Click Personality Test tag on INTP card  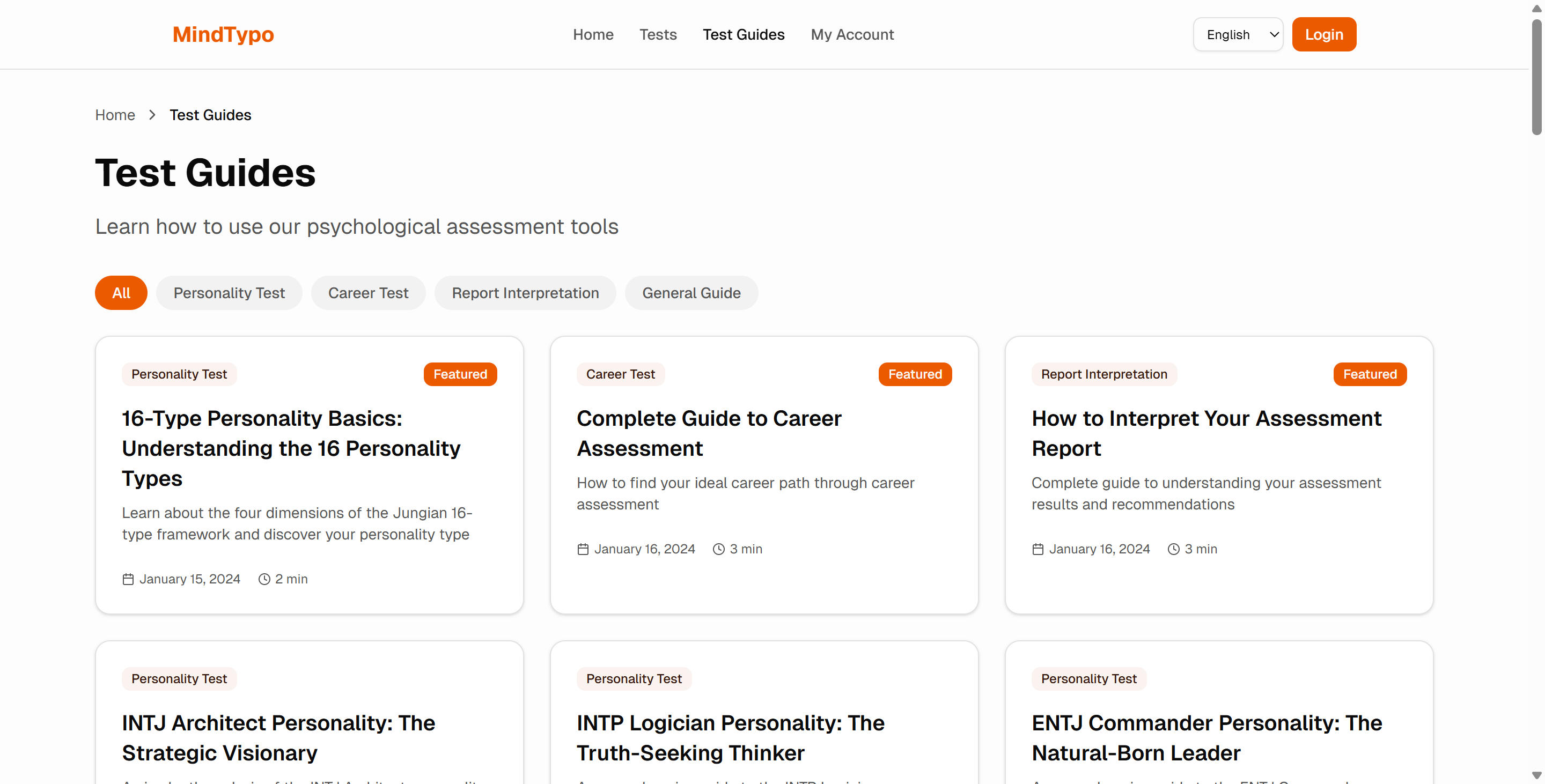634,678
